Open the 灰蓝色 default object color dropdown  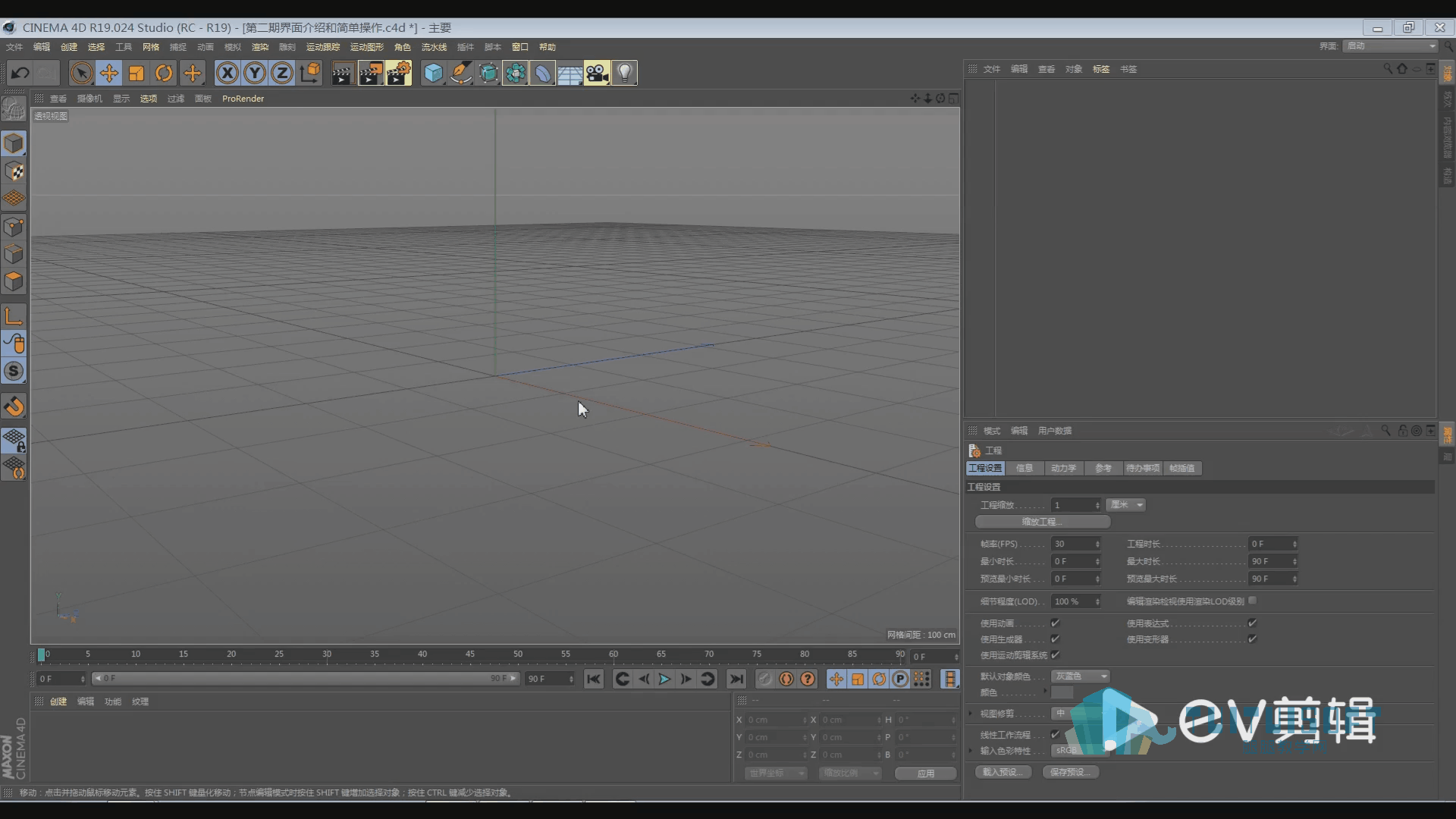(x=1081, y=676)
